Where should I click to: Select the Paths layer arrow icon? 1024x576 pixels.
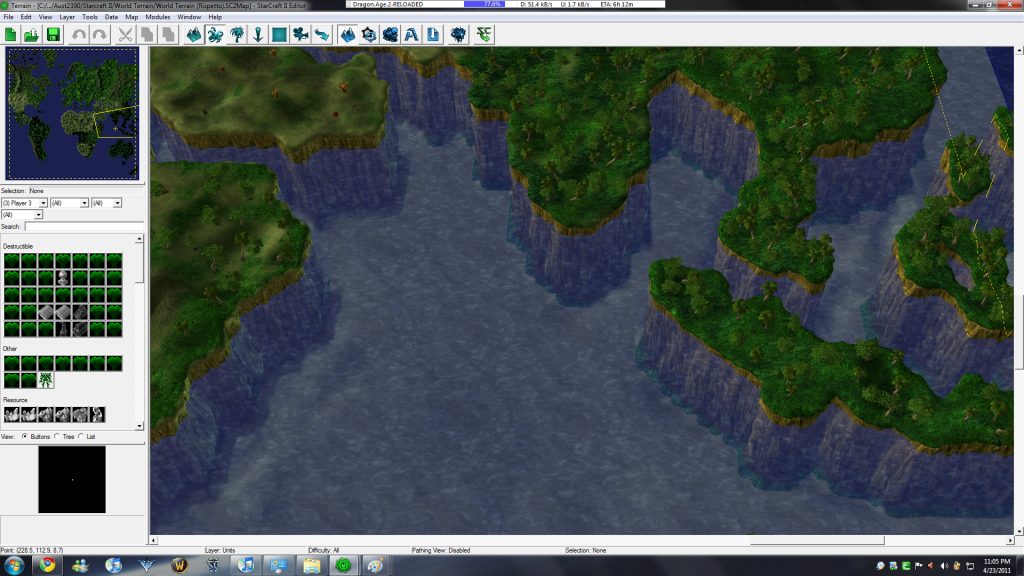(322, 35)
